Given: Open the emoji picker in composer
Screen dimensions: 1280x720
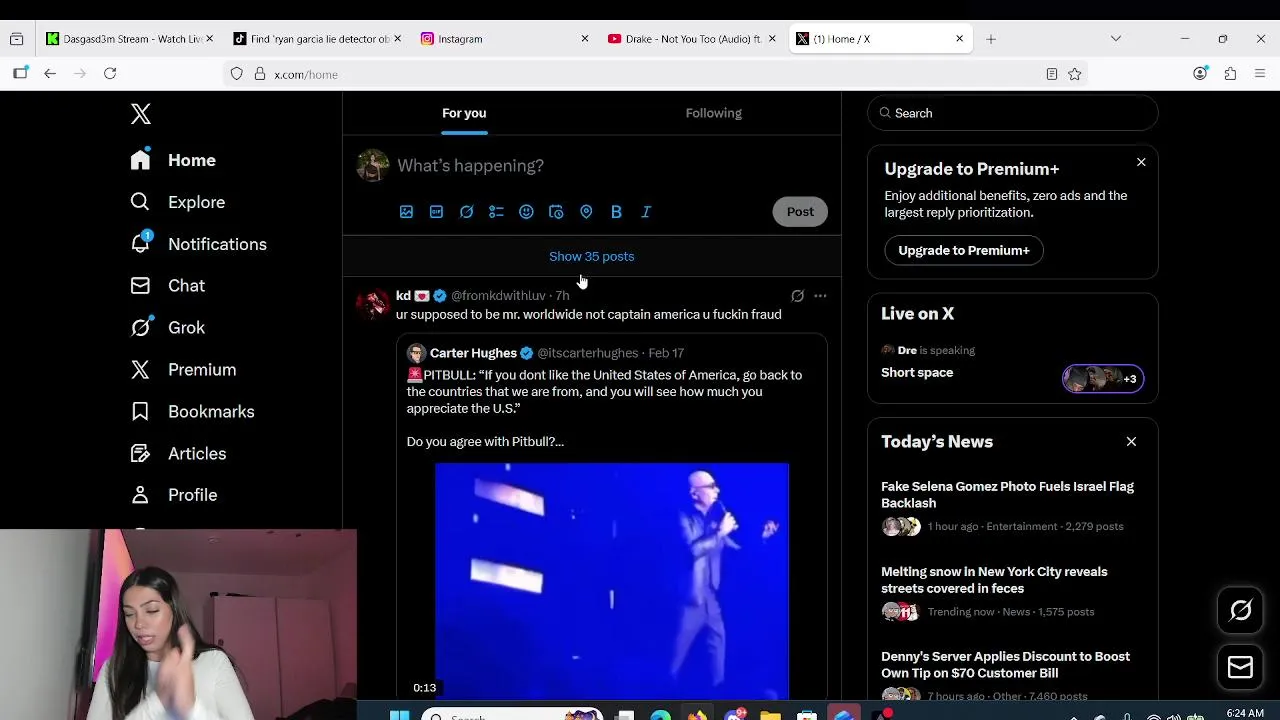Looking at the screenshot, I should point(526,212).
